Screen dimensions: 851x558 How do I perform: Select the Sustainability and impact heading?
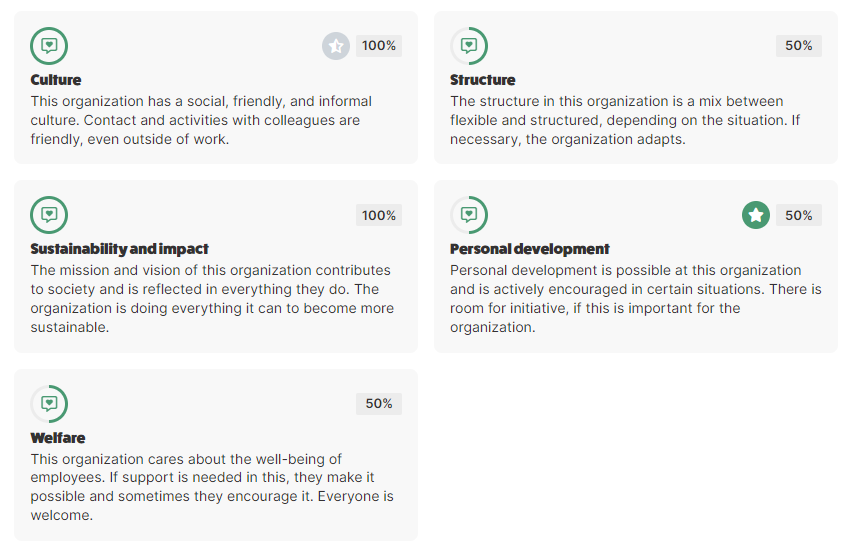119,249
